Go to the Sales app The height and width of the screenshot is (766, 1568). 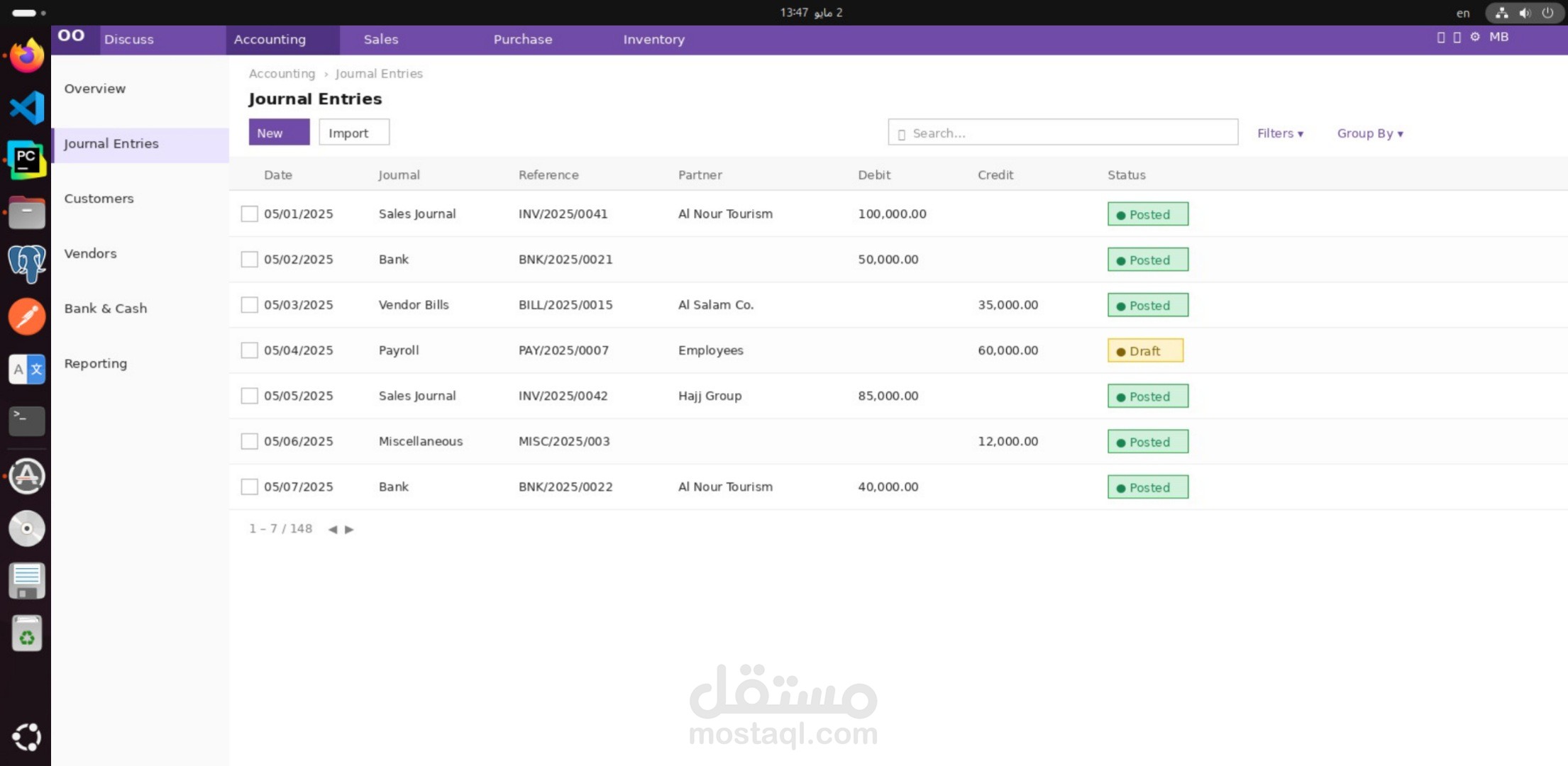[381, 39]
